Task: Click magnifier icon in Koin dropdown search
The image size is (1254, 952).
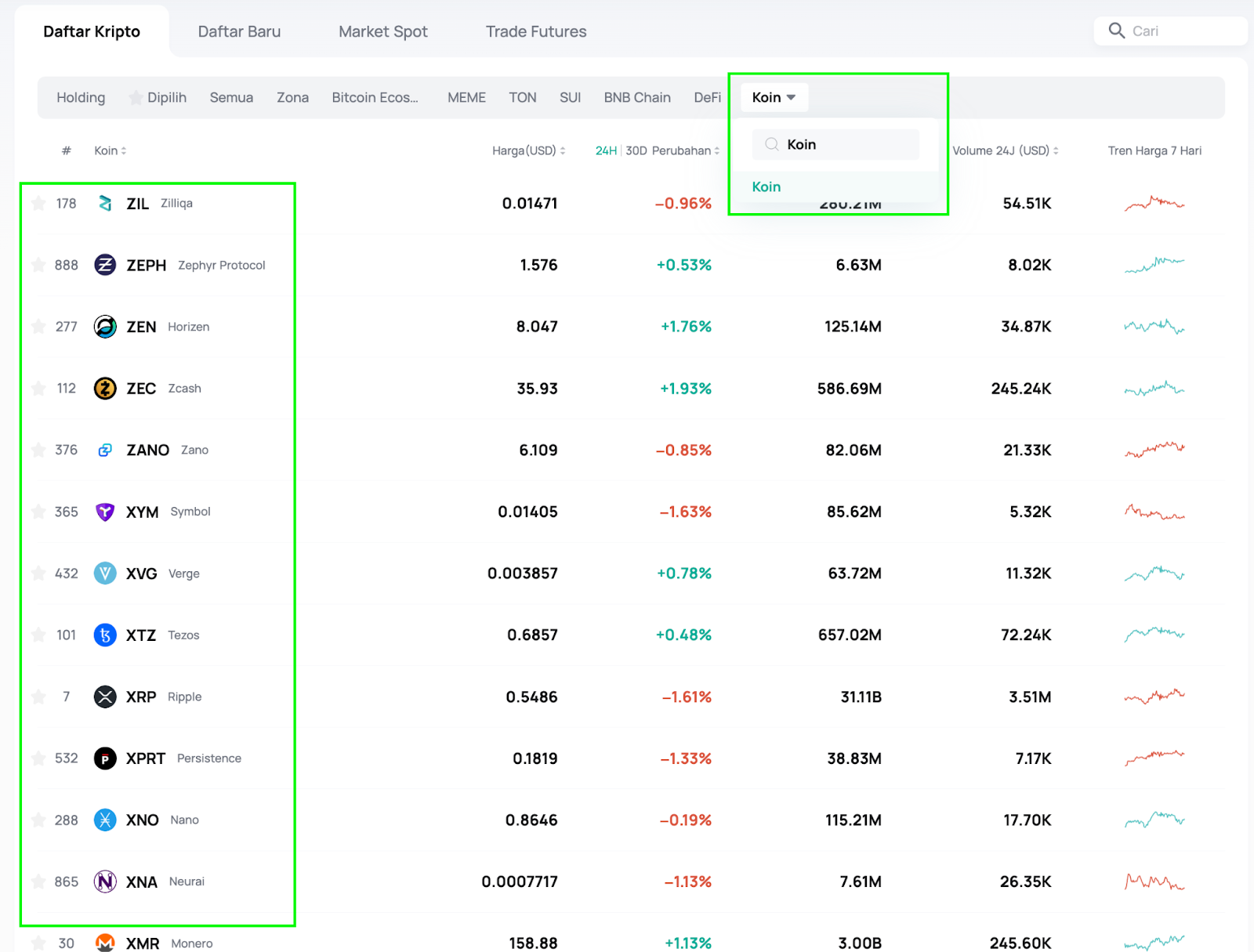Action: coord(772,144)
